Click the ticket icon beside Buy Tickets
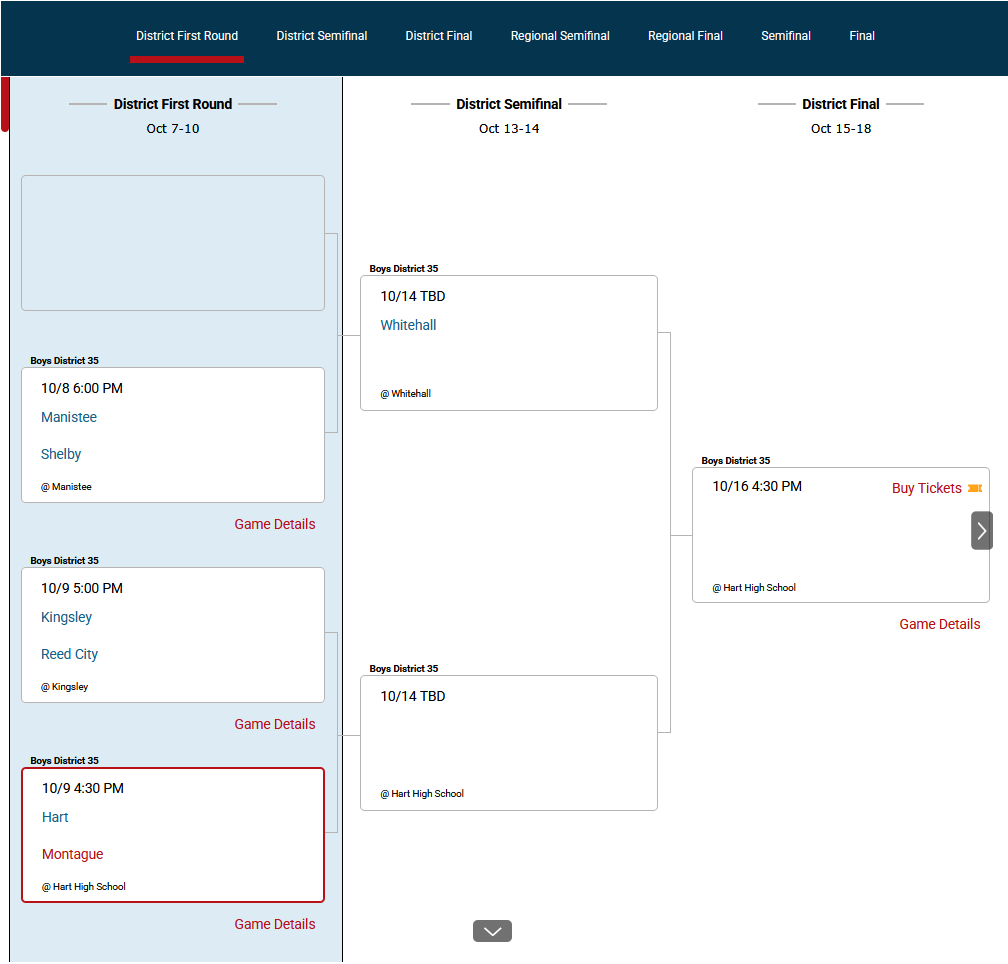Image resolution: width=1008 pixels, height=964 pixels. coord(975,488)
